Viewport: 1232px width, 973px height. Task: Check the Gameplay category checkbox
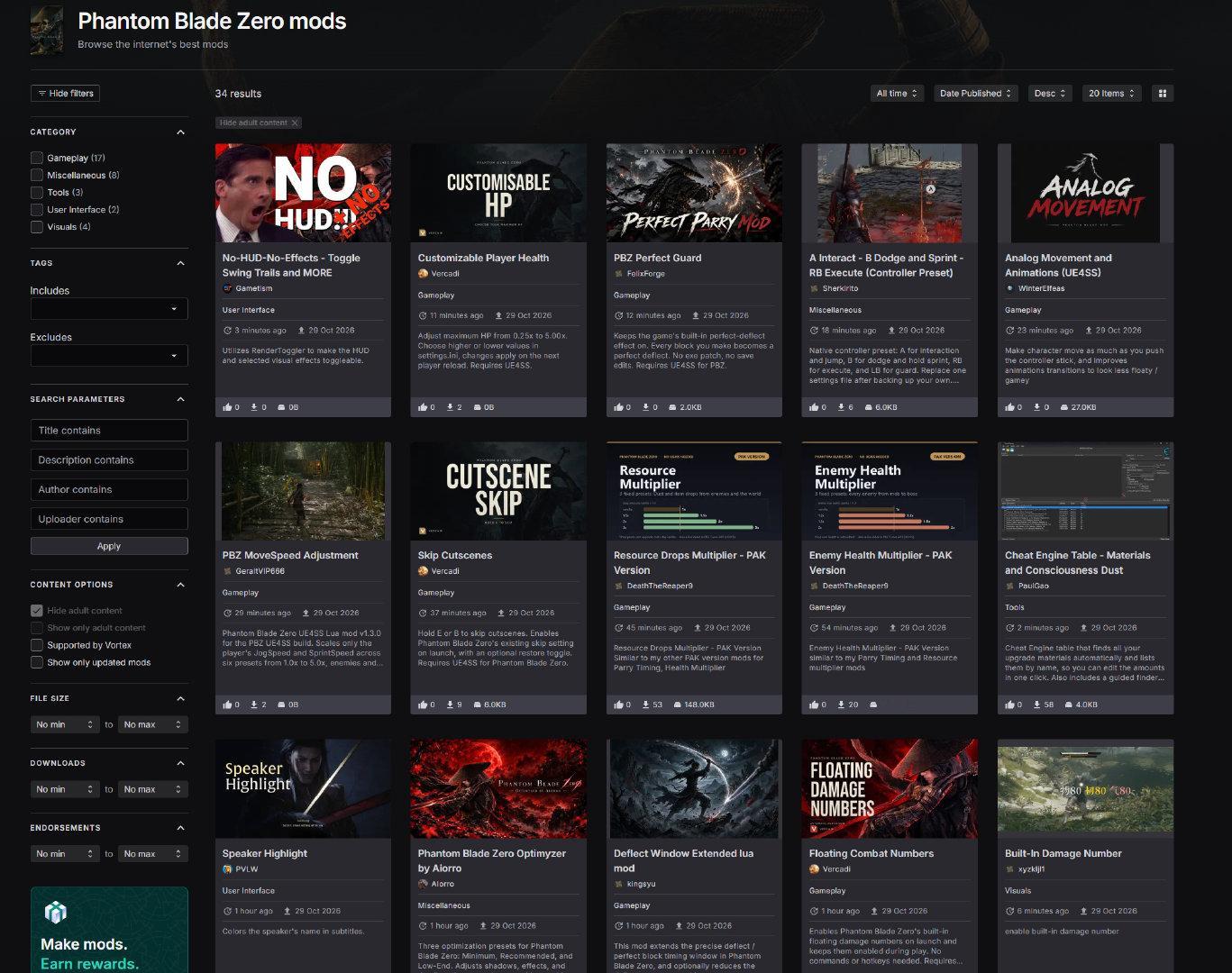(x=37, y=158)
